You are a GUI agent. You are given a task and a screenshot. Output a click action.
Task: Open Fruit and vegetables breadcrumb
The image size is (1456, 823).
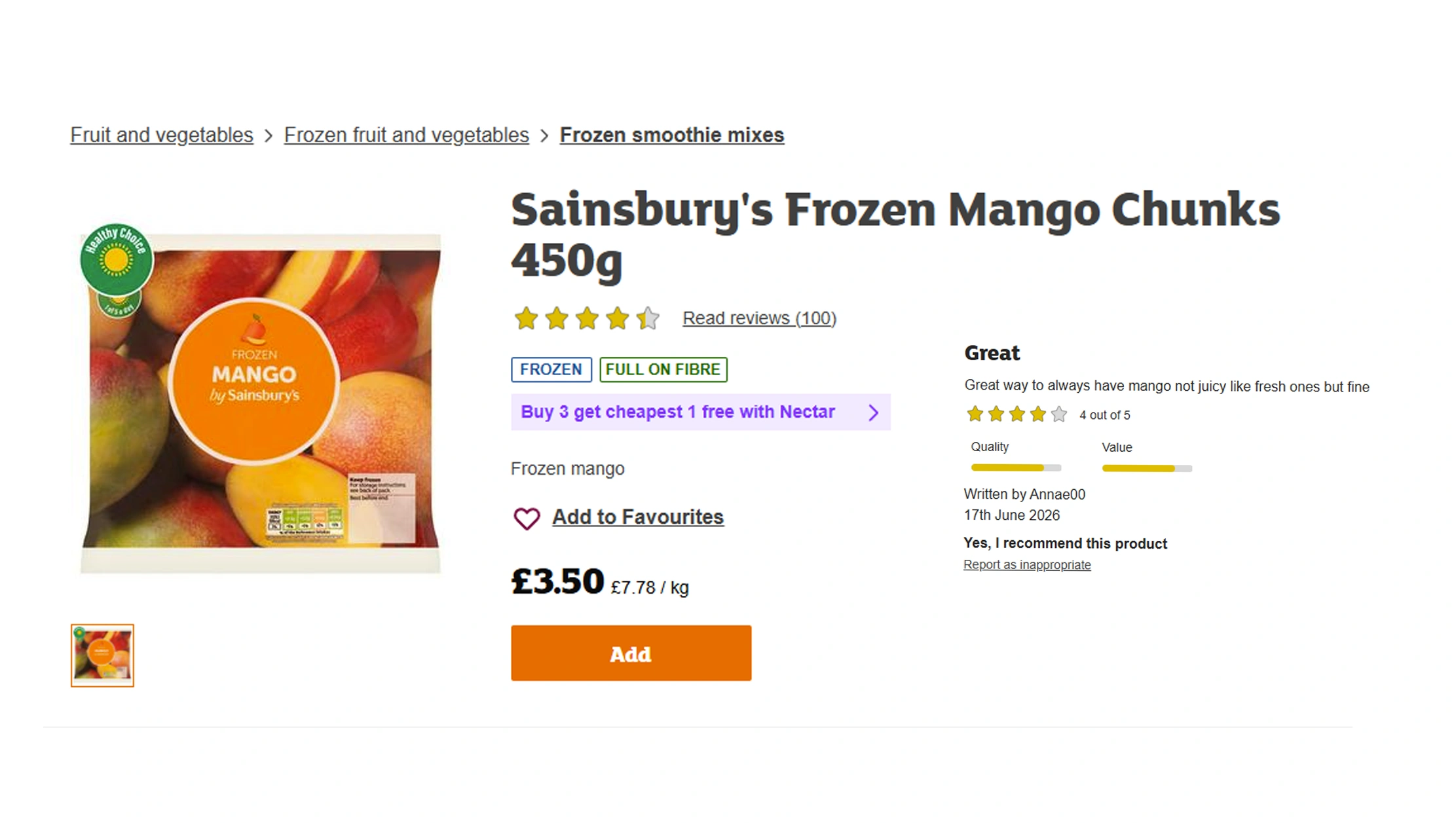coord(162,135)
